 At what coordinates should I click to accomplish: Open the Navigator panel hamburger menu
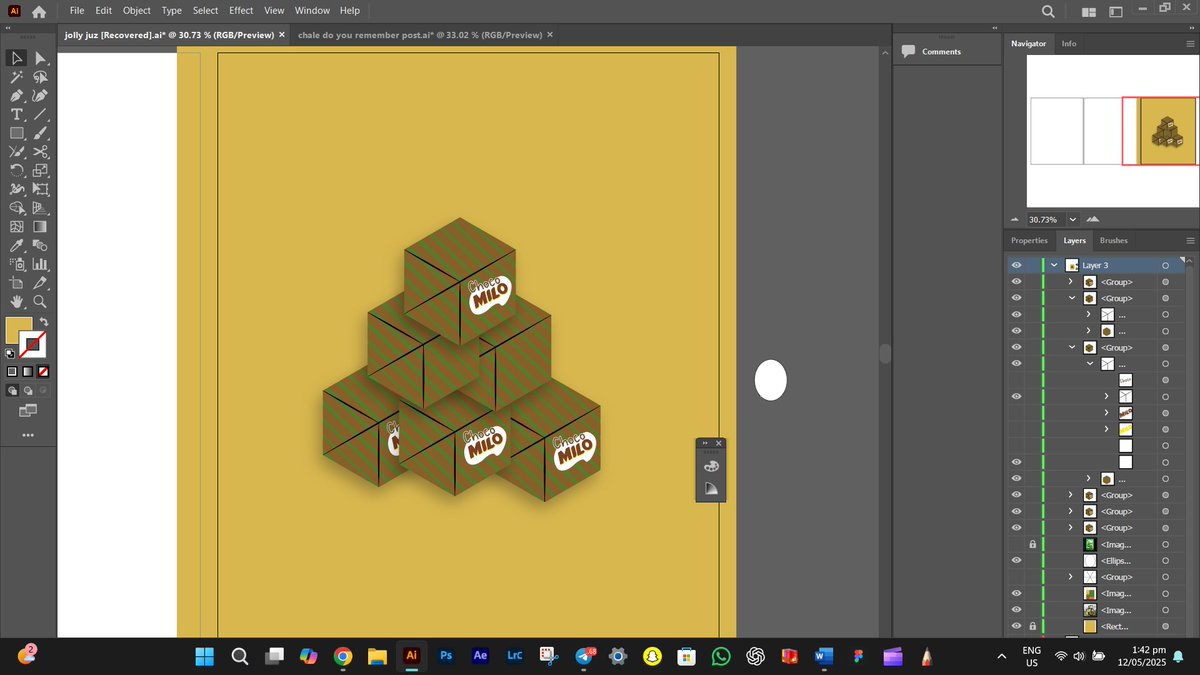[x=1189, y=44]
